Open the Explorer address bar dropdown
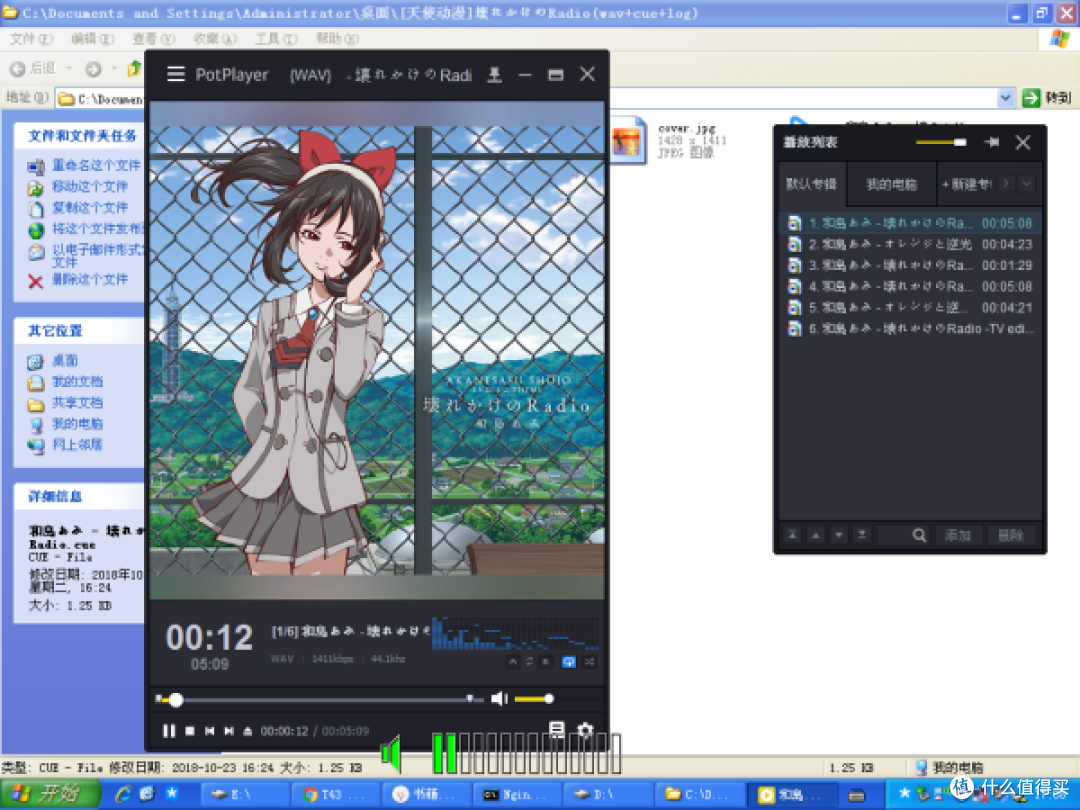Screen dimensions: 1080x810 (1005, 98)
